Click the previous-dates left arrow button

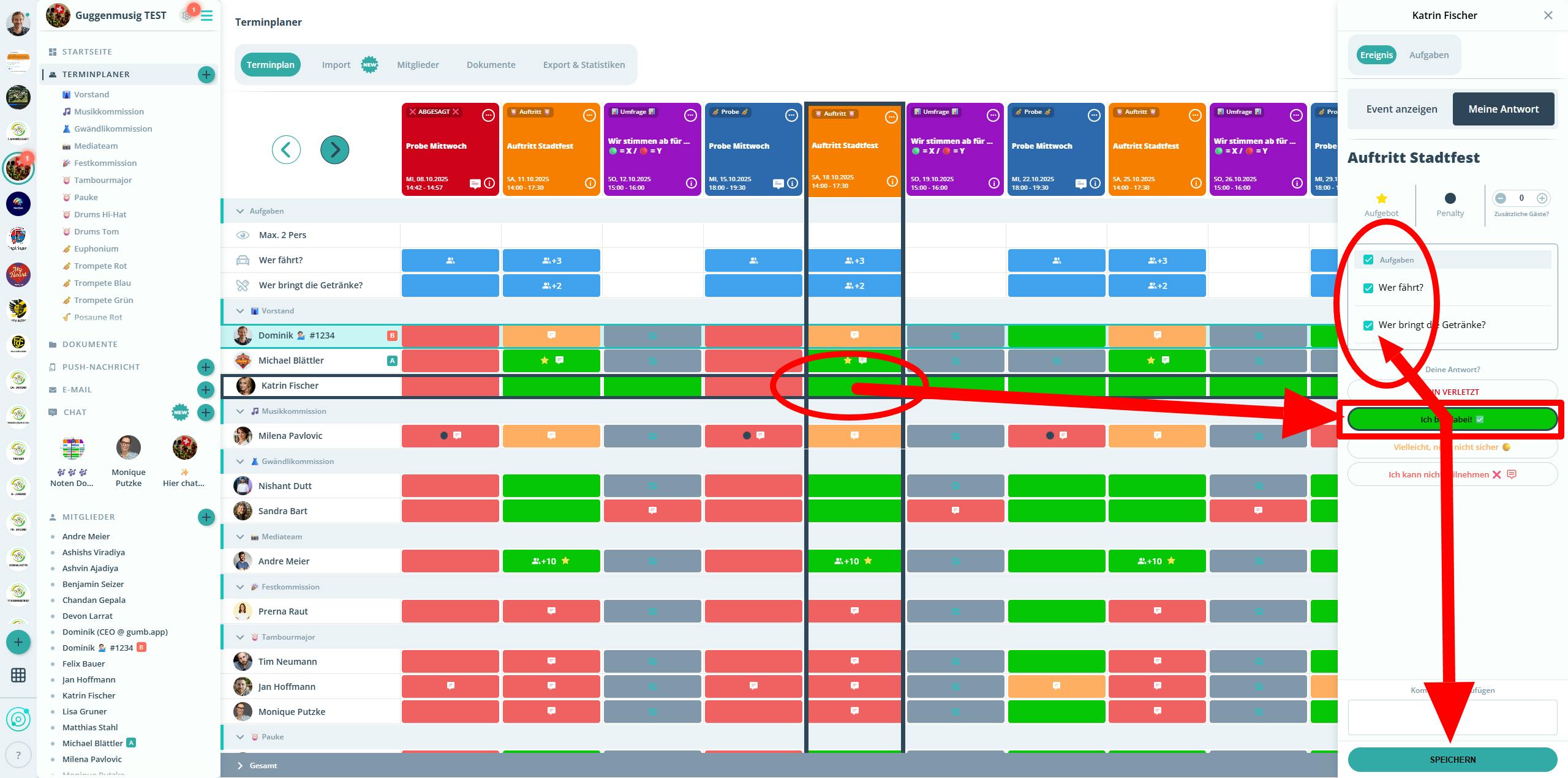[x=286, y=149]
